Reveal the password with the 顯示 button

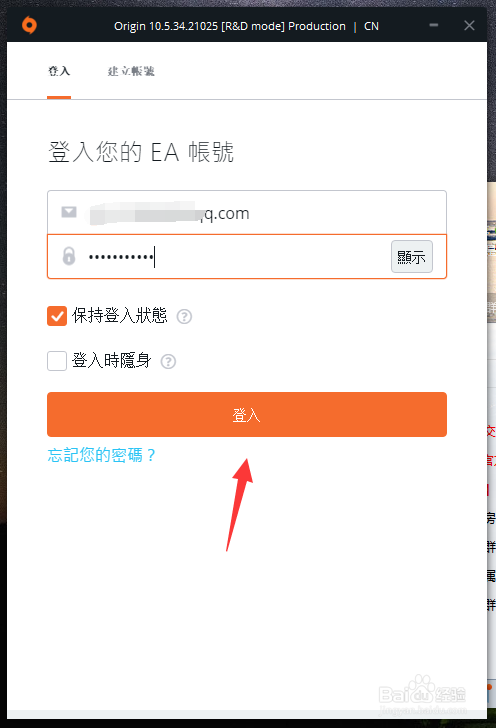pyautogui.click(x=411, y=256)
